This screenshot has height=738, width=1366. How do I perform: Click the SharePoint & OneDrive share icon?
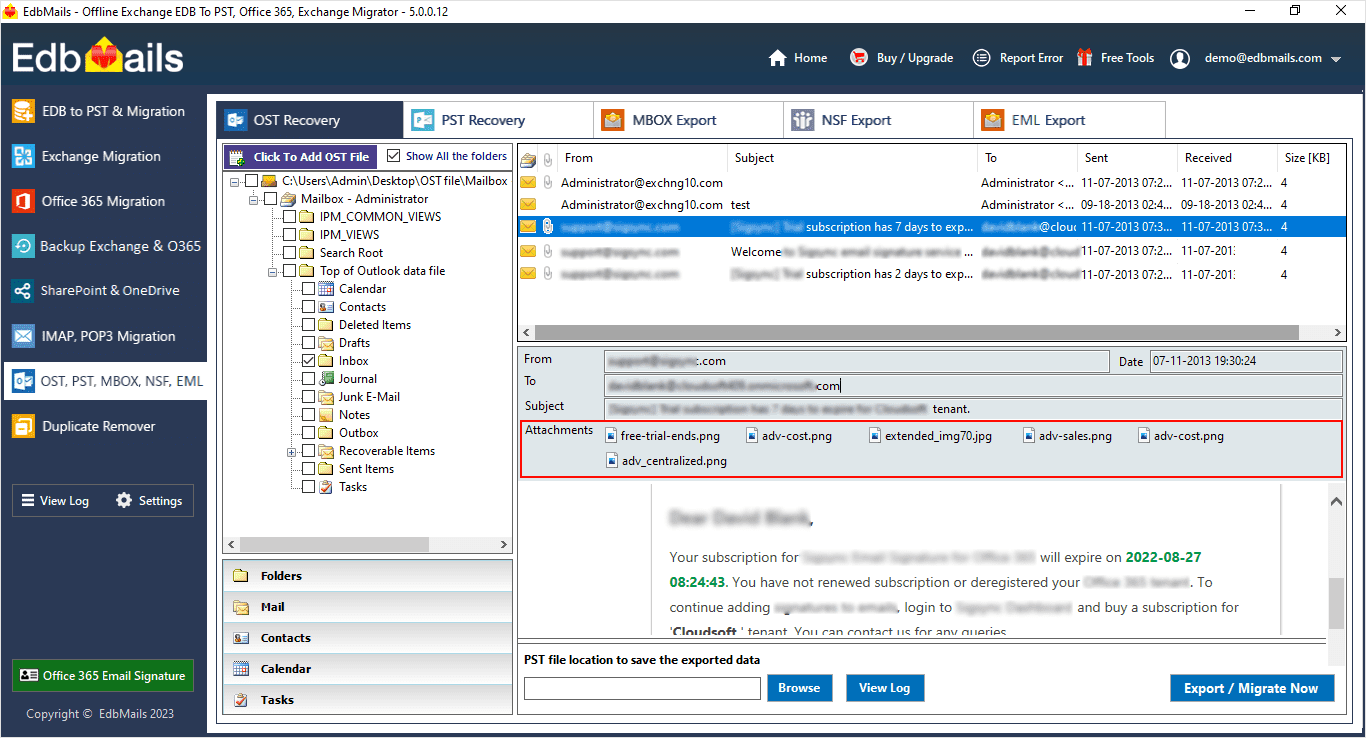coord(23,291)
